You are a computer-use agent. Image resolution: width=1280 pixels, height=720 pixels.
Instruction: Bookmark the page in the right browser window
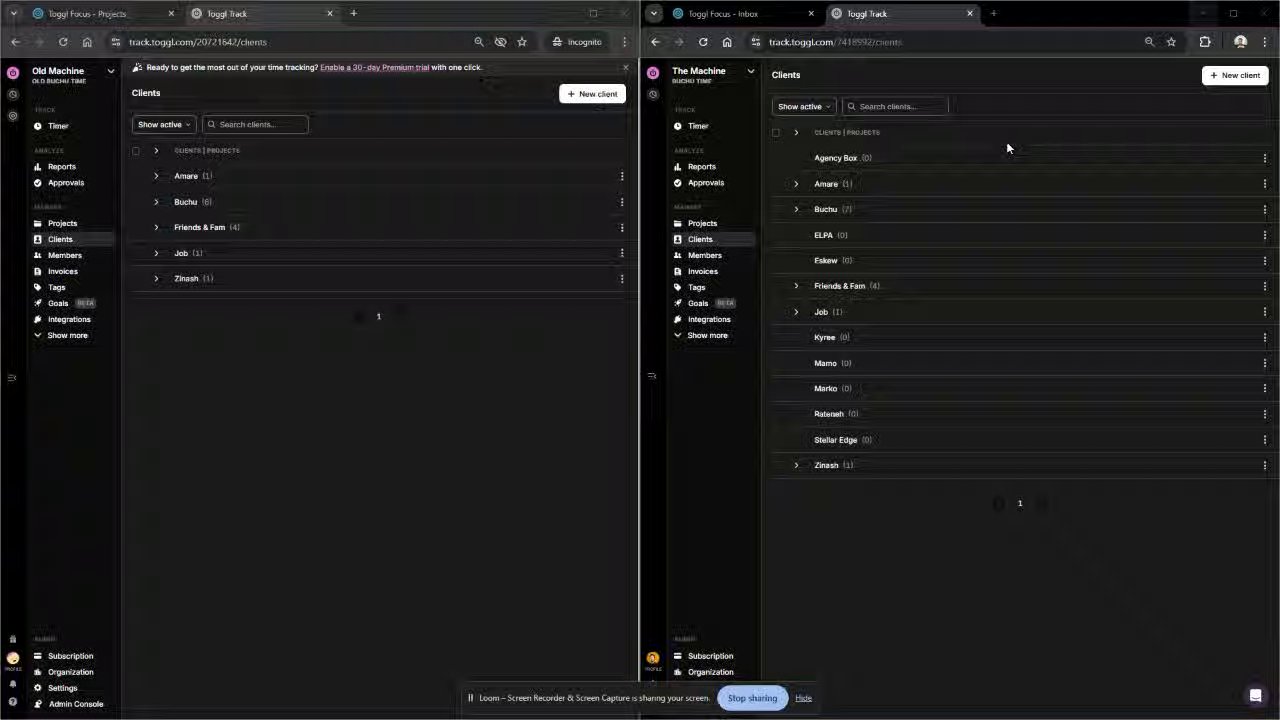pos(1171,42)
